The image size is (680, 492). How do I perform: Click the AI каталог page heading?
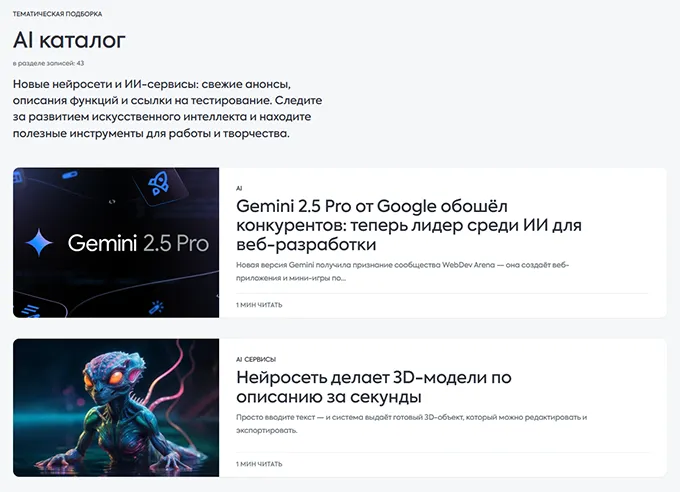coord(69,40)
